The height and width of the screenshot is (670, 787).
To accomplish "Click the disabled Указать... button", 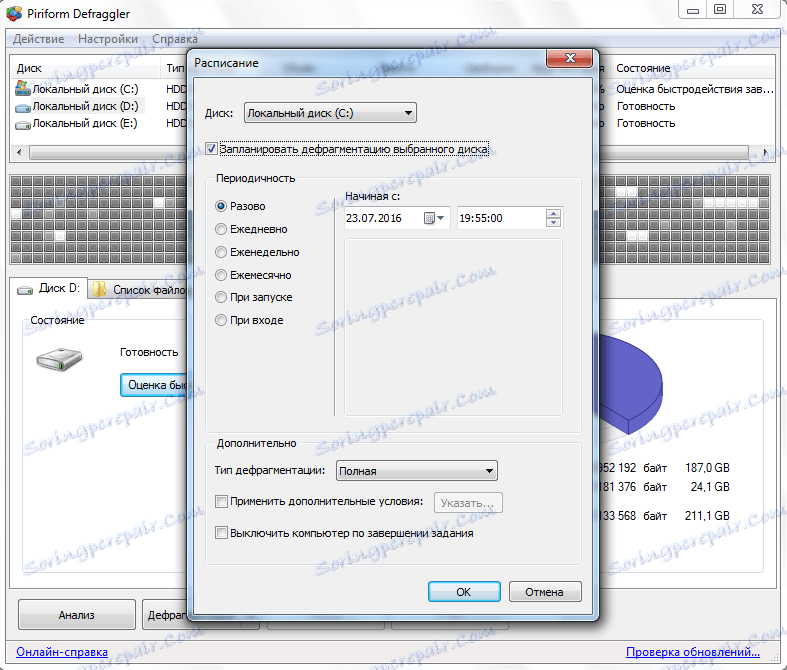I will (467, 503).
